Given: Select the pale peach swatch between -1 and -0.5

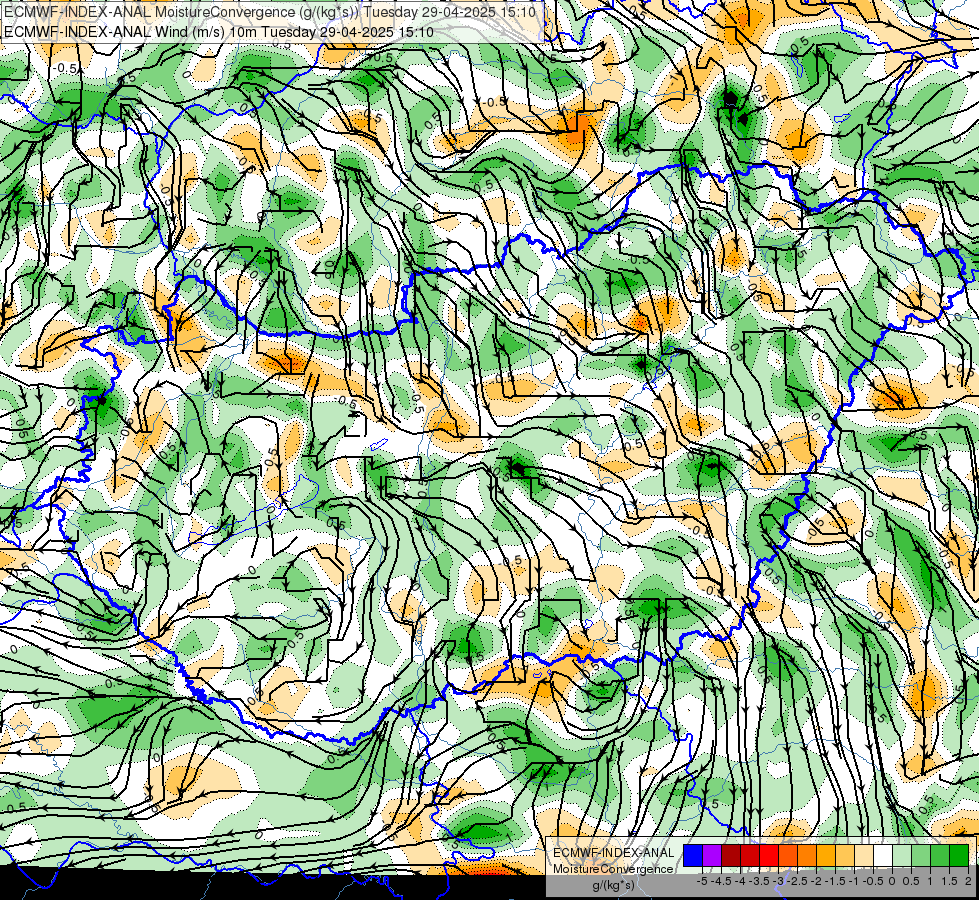Looking at the screenshot, I should 864,856.
